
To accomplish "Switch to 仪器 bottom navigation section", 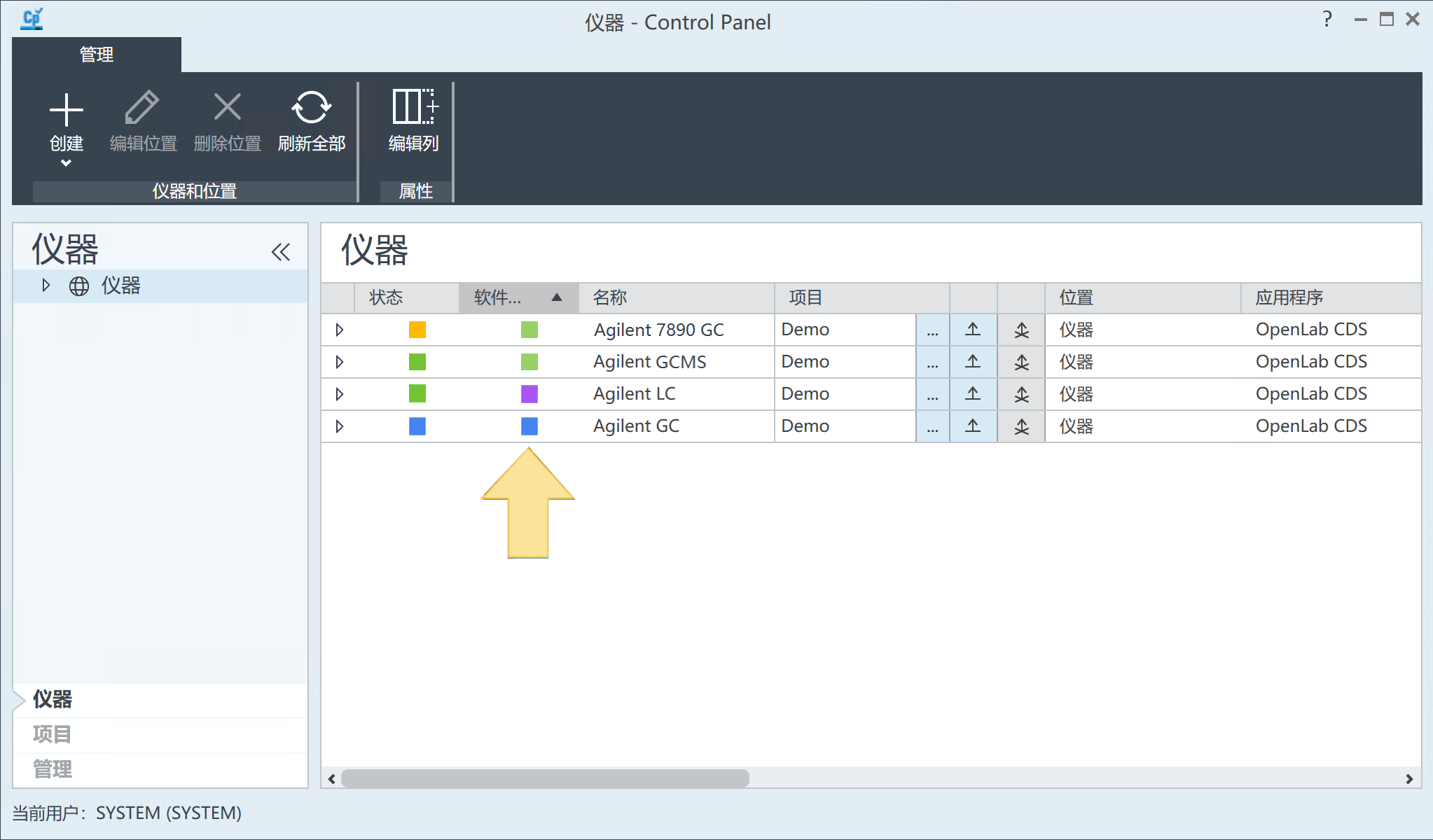I will pyautogui.click(x=160, y=699).
